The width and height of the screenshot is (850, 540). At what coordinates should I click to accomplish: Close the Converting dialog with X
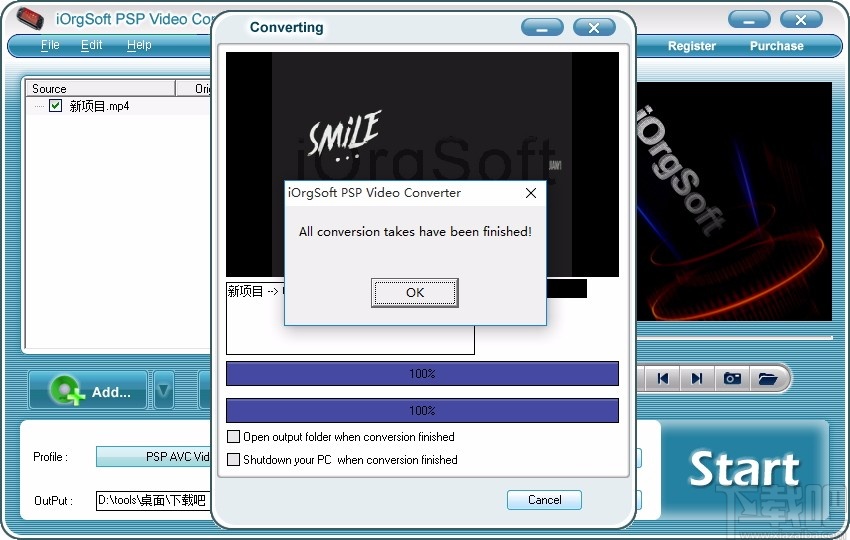[594, 28]
